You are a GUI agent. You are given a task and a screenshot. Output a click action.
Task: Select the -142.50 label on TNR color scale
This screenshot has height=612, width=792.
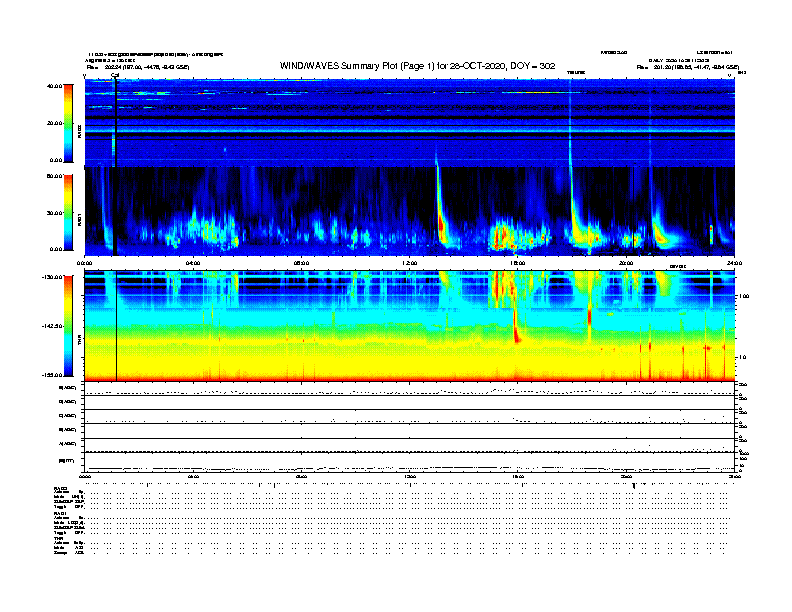(52, 326)
